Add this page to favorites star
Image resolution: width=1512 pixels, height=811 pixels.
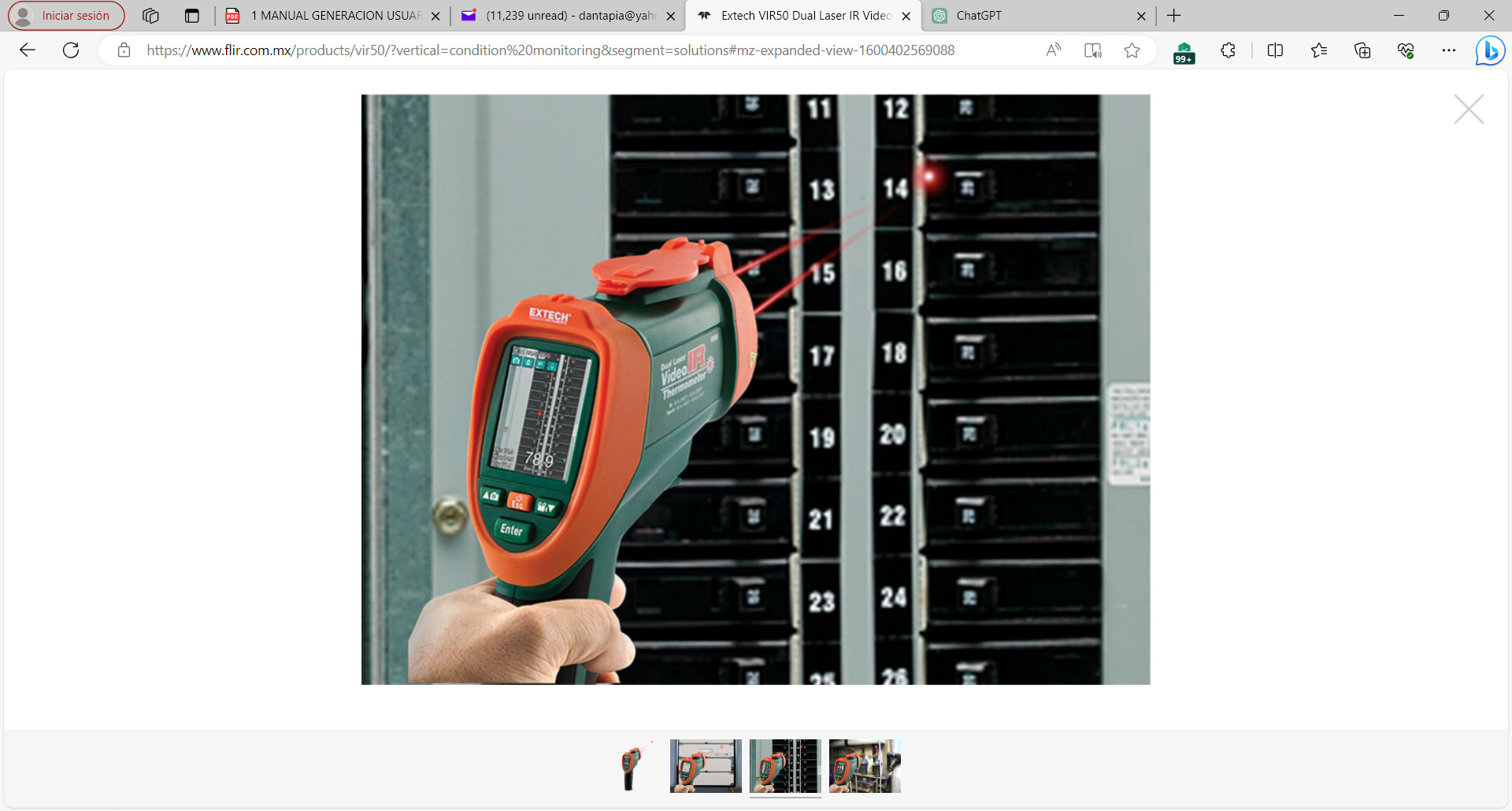[x=1132, y=50]
